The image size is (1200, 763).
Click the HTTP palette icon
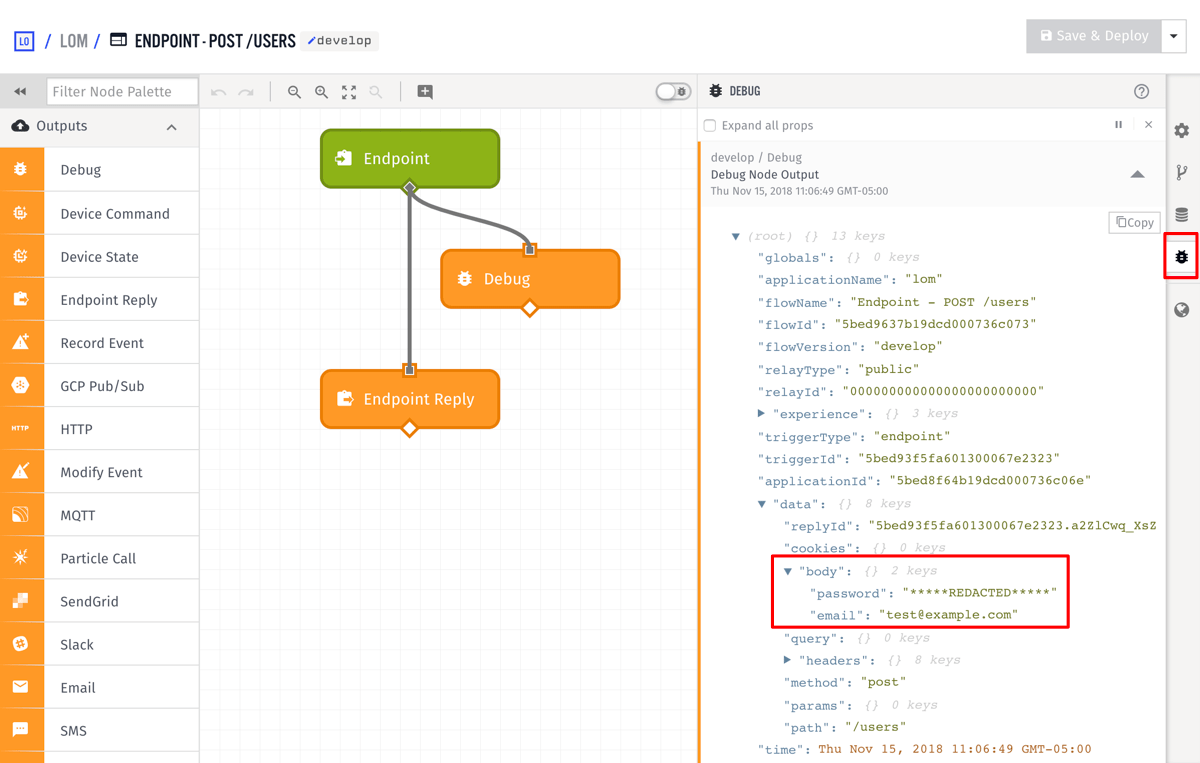click(x=21, y=428)
